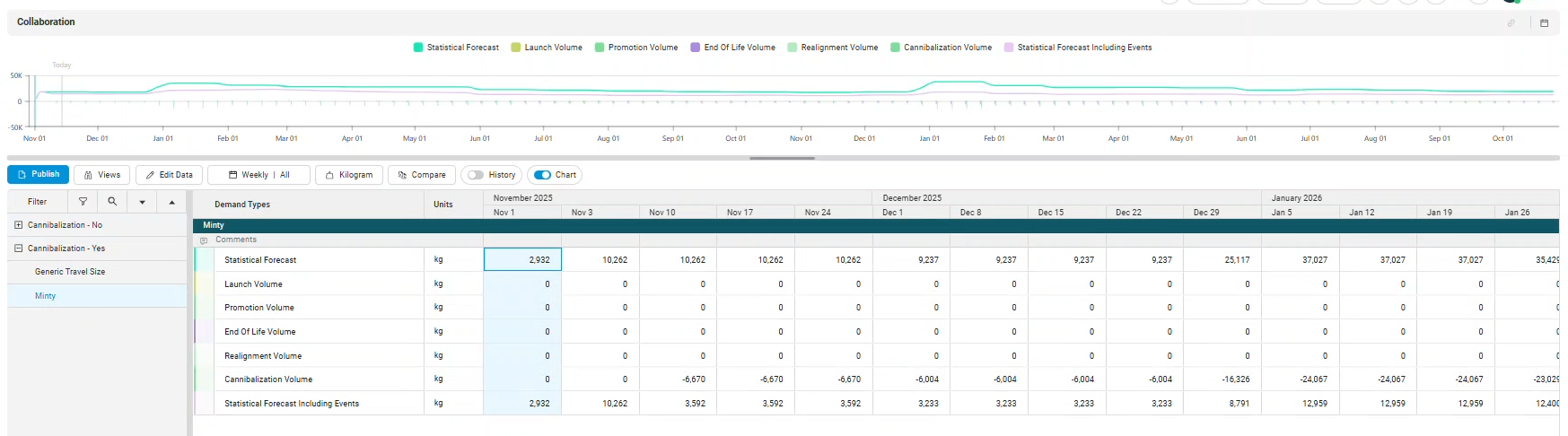Select Generic Travel Size tree item
The image size is (1568, 436).
coord(70,272)
